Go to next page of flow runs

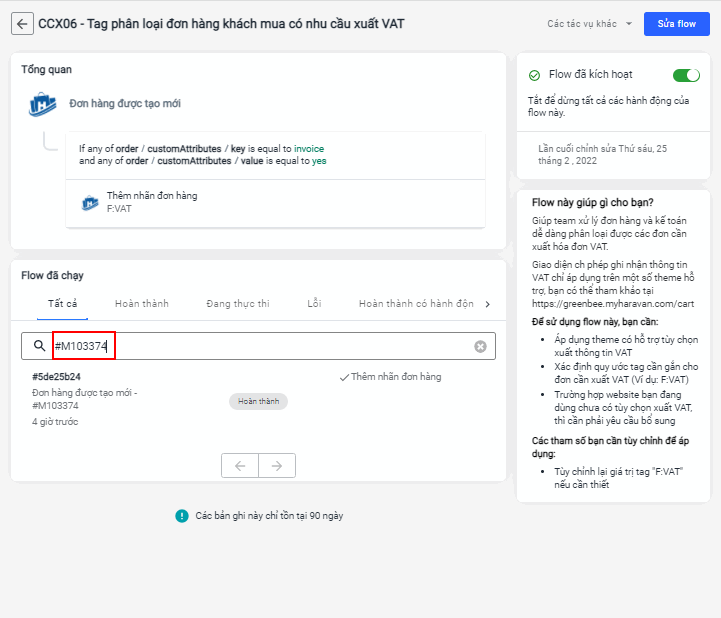pos(277,465)
